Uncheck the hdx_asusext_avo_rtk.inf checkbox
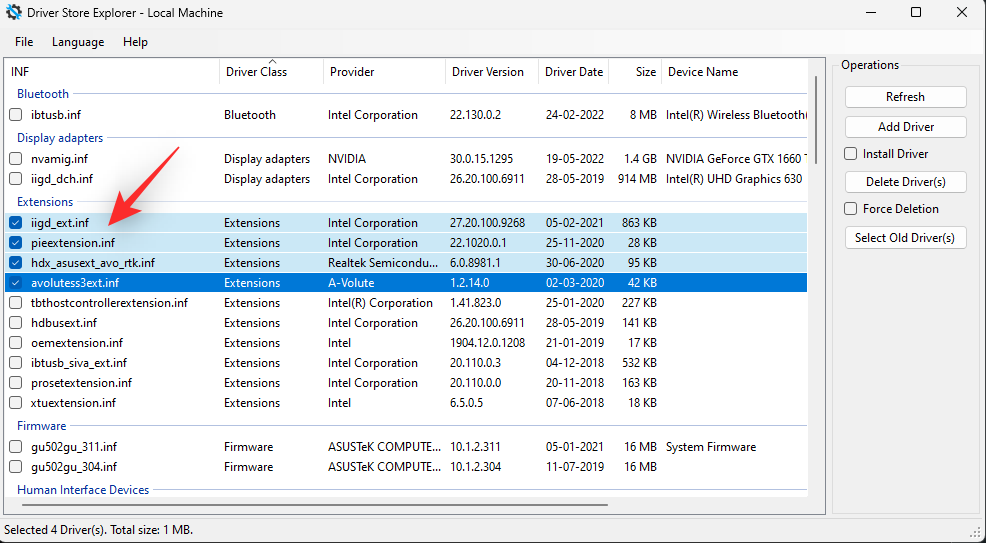 16,263
